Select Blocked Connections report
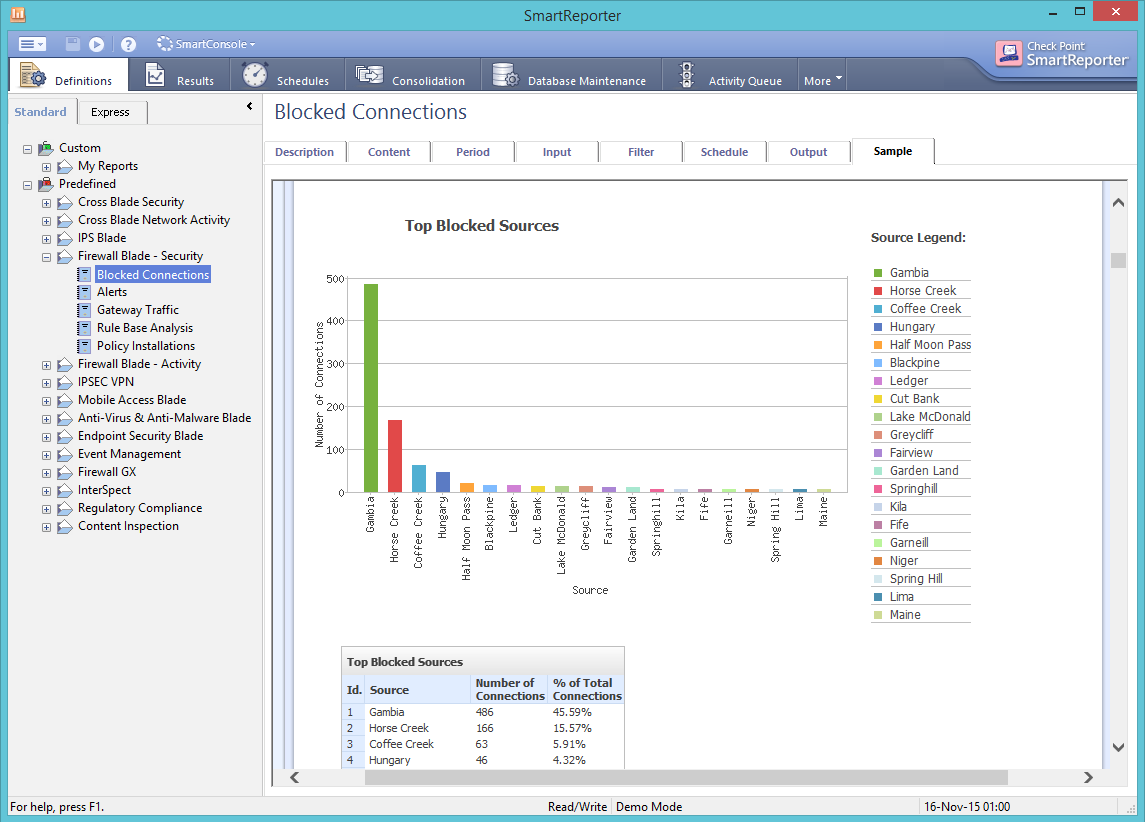Viewport: 1145px width, 822px height. click(x=153, y=274)
